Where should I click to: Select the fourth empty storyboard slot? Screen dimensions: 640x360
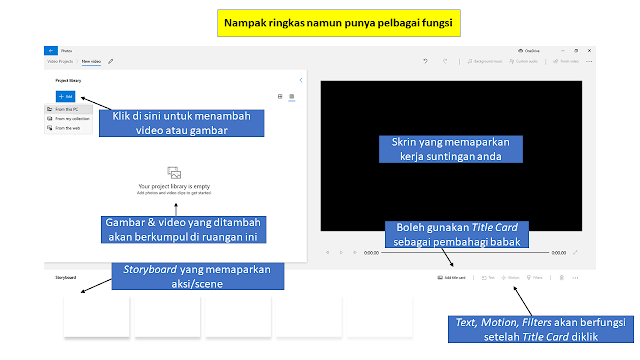(309, 317)
